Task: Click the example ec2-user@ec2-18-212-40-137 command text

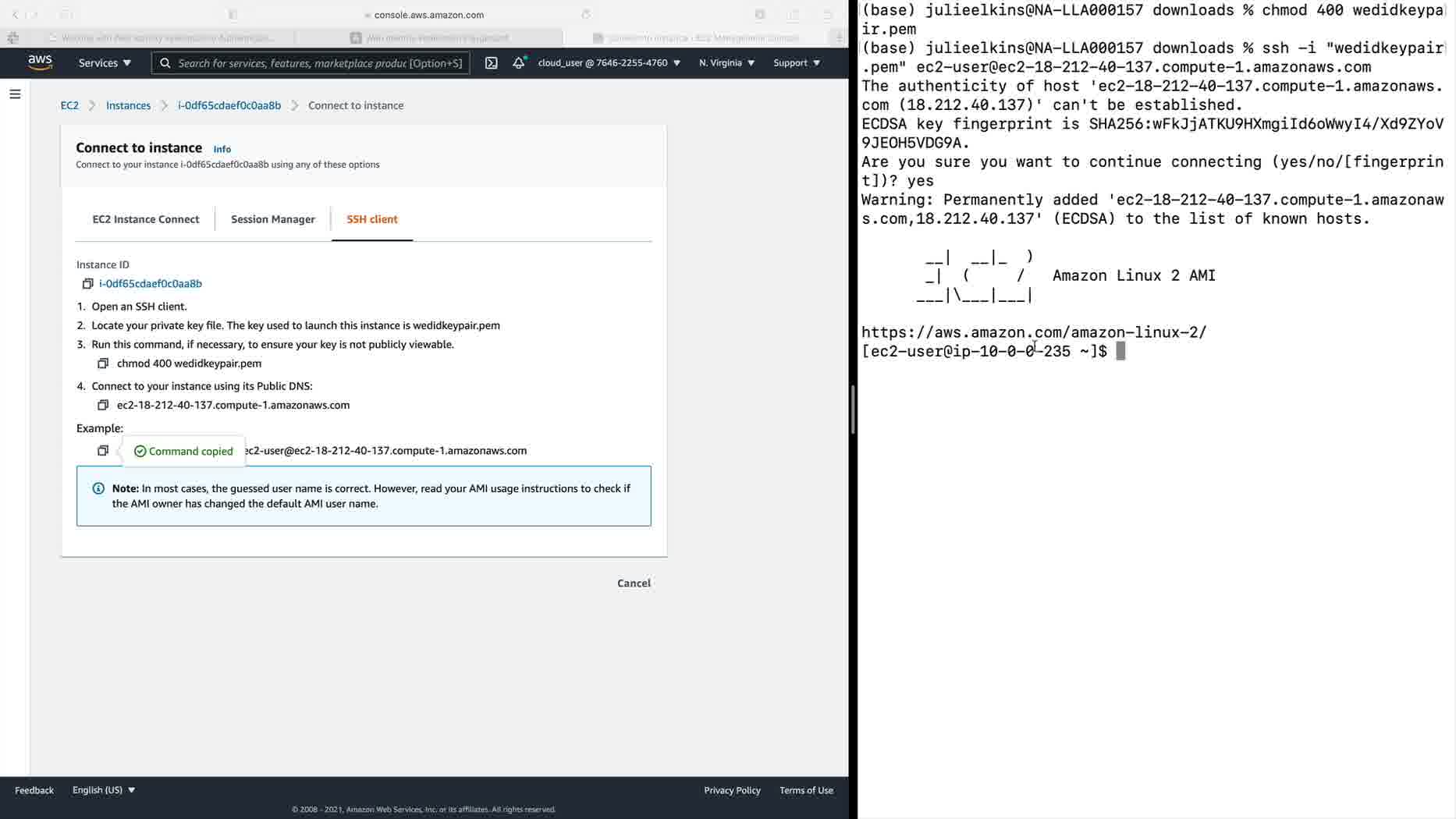Action: click(x=385, y=451)
